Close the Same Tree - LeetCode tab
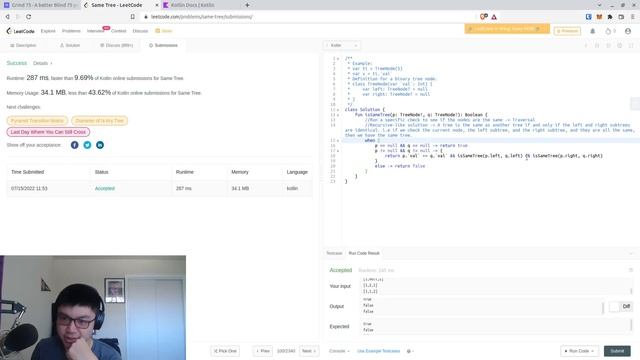Image resolution: width=640 pixels, height=360 pixels. click(157, 5)
